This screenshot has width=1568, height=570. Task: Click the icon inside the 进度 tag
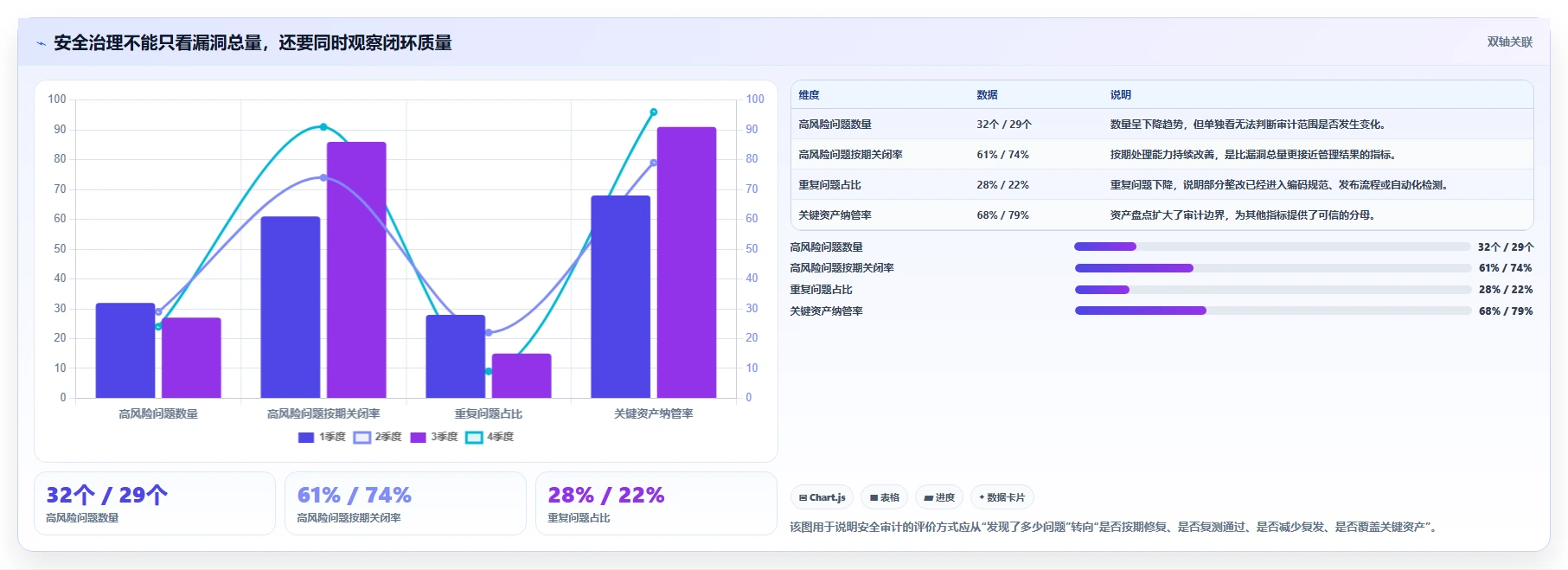pos(929,497)
